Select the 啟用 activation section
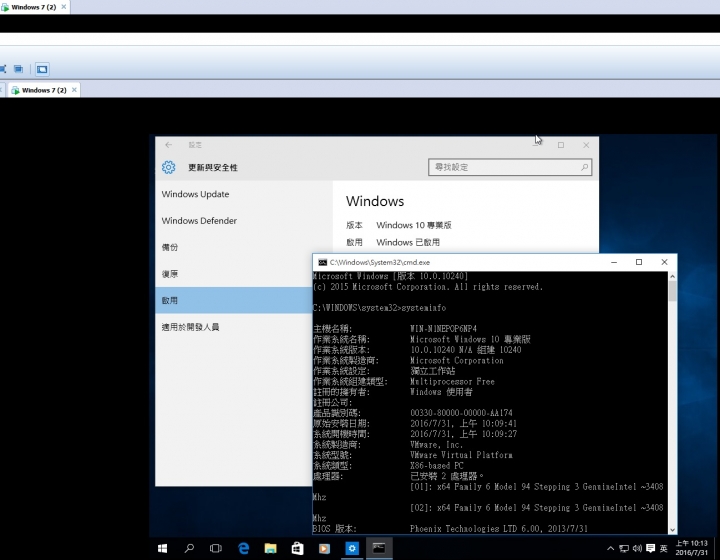 click(x=234, y=301)
